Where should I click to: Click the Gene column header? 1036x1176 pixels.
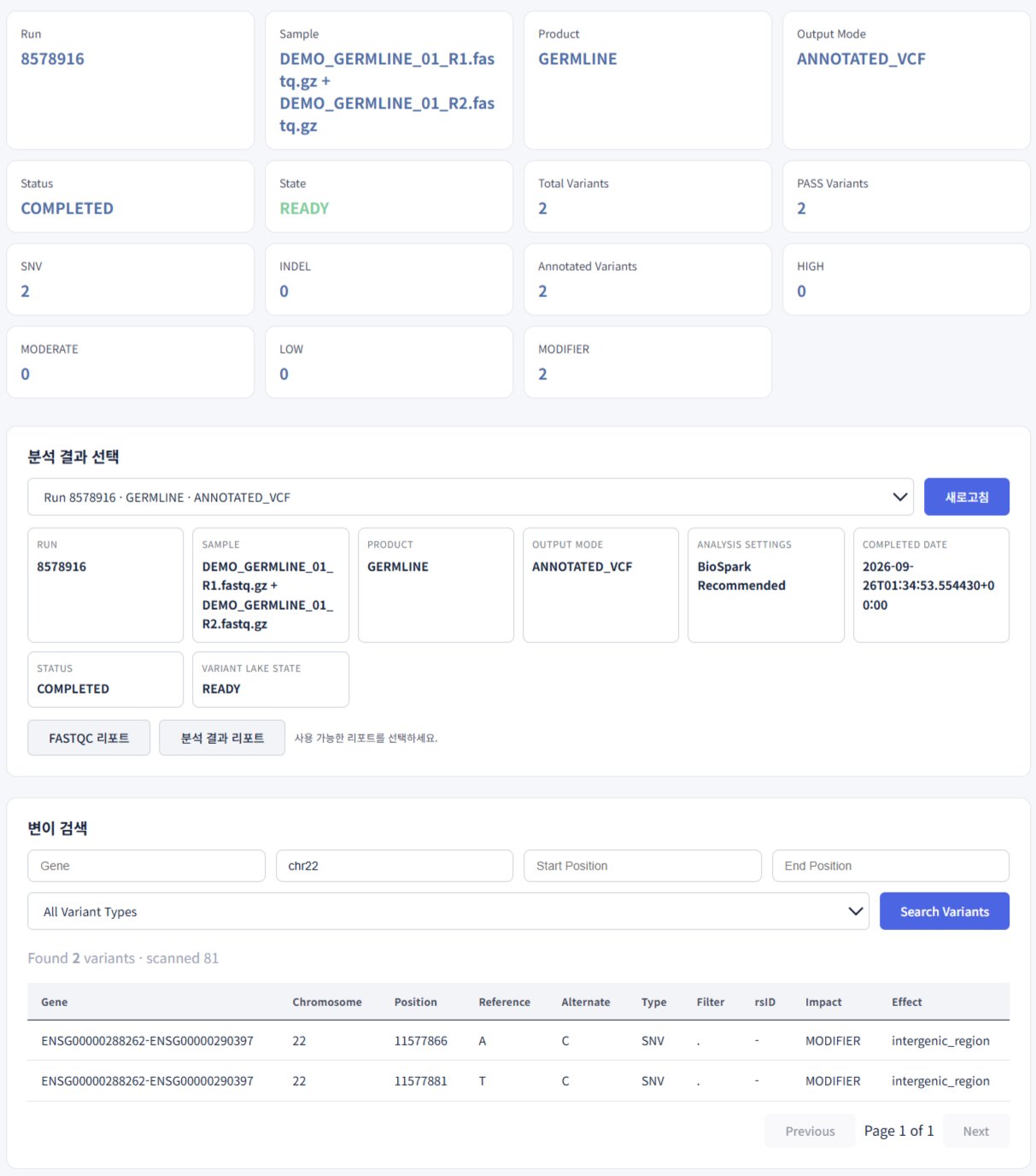click(54, 1002)
